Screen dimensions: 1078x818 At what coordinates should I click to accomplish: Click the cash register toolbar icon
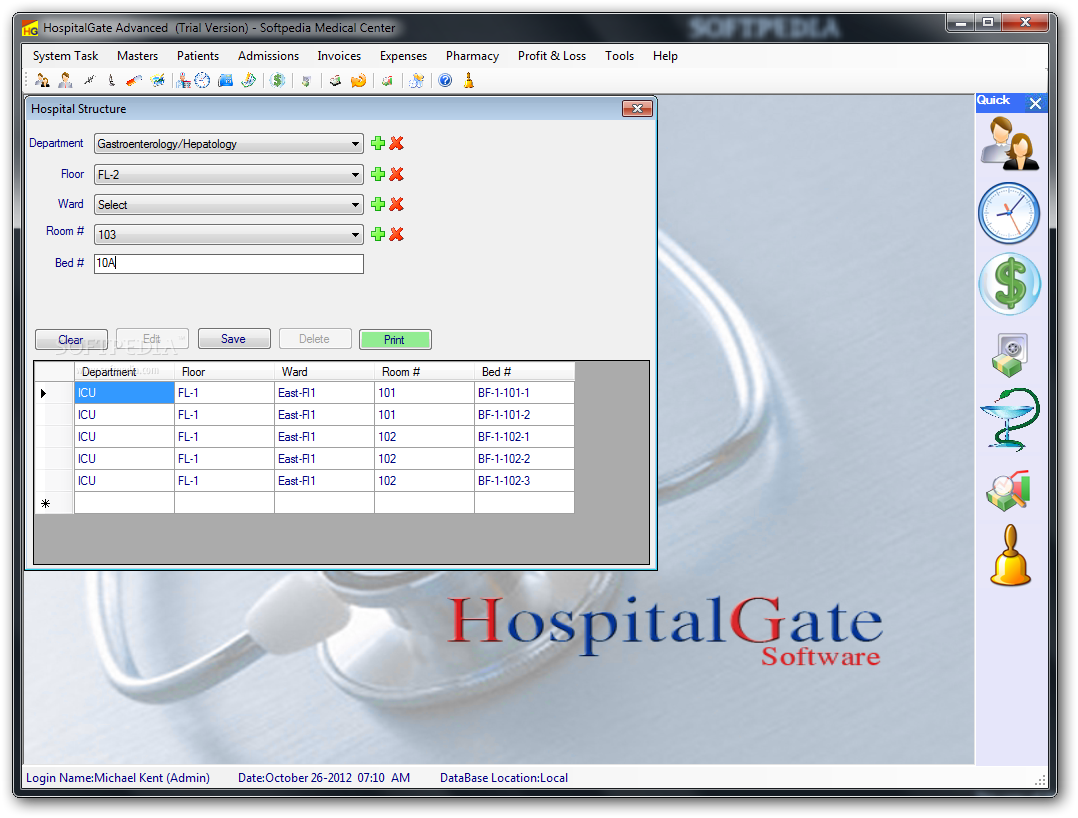(335, 80)
